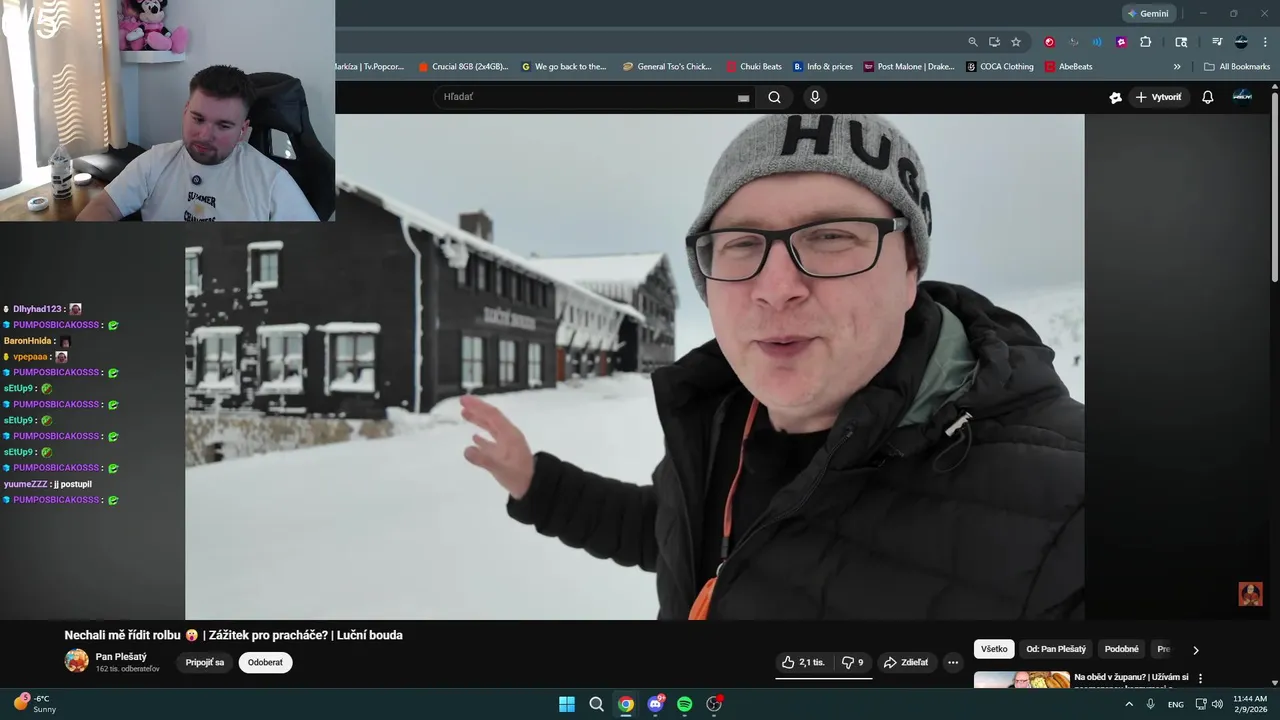Image resolution: width=1280 pixels, height=720 pixels.
Task: Show more filter chips with right arrow
Action: [x=1195, y=650]
